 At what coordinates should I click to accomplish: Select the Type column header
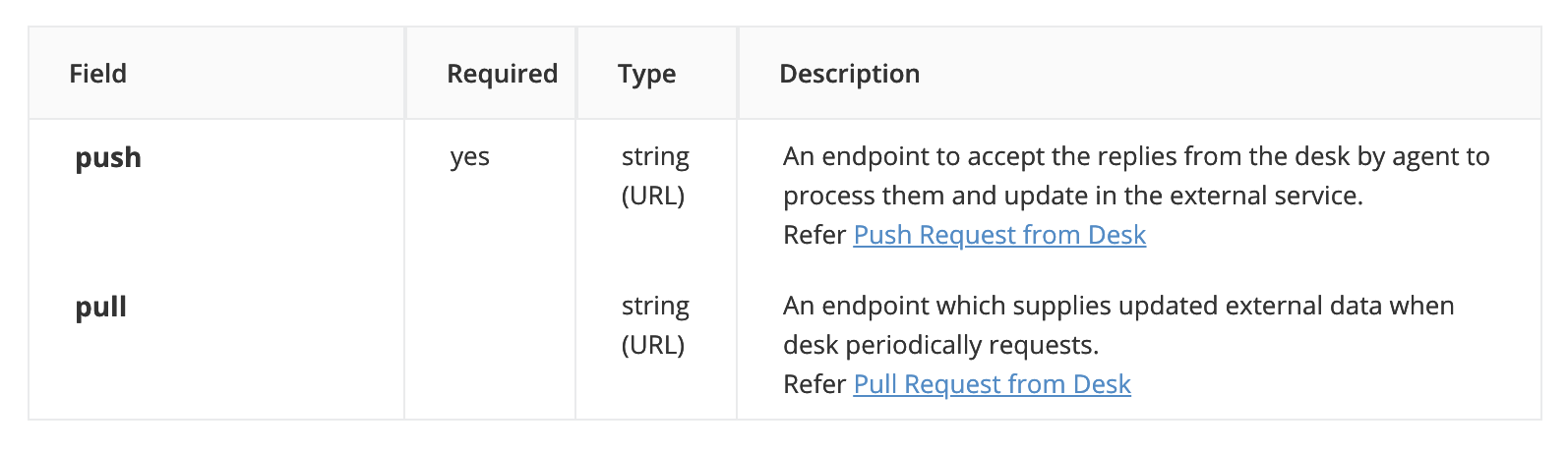(x=646, y=74)
